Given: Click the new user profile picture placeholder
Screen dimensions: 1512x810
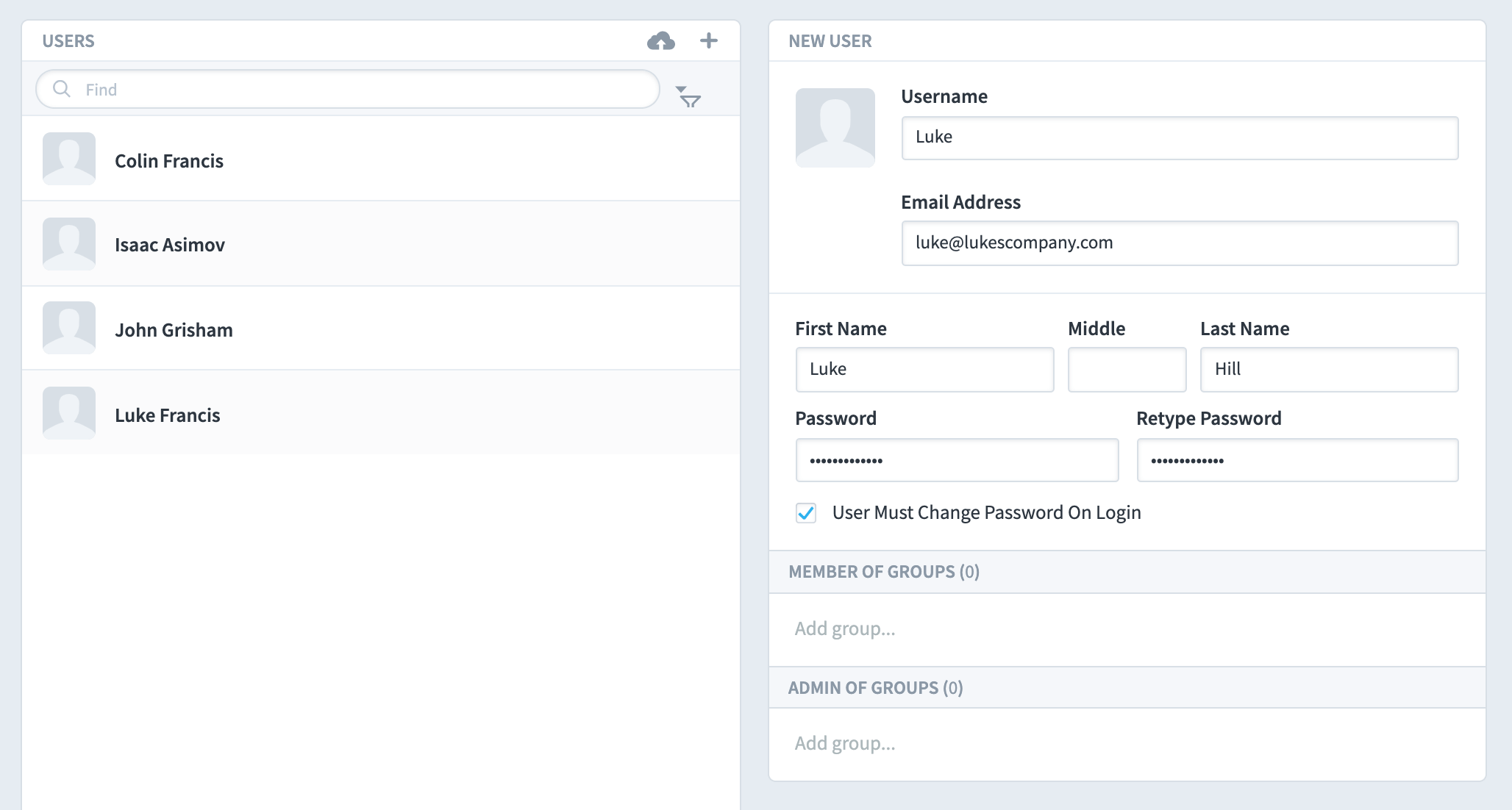Looking at the screenshot, I should (835, 127).
